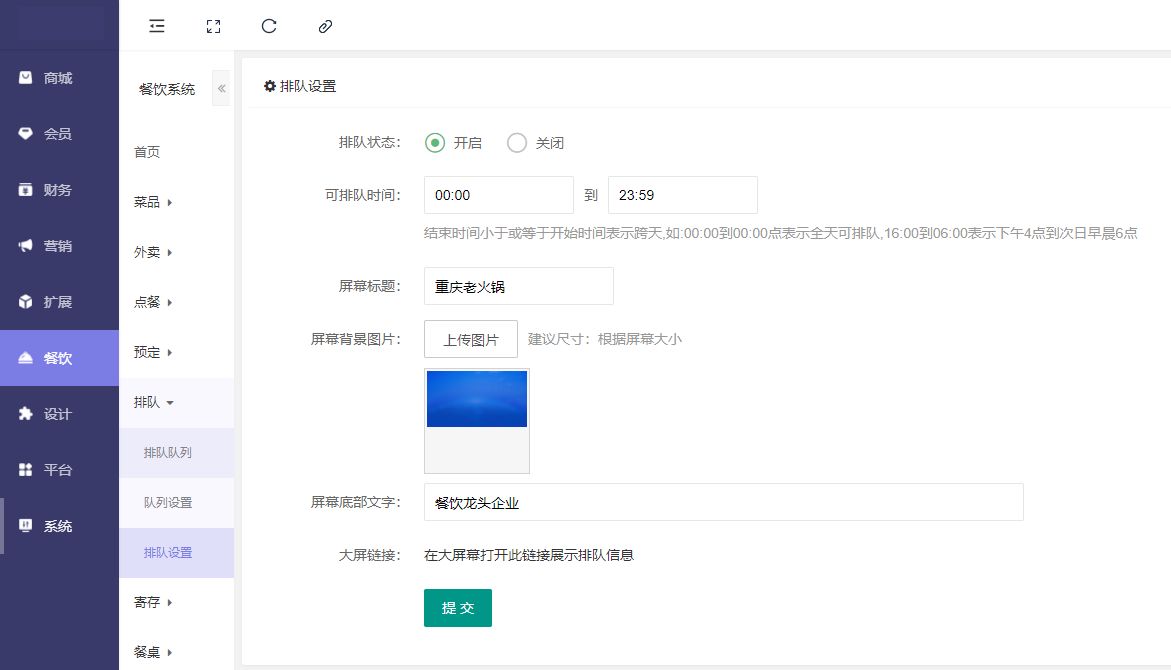The width and height of the screenshot is (1171, 670).
Task: Expand the 菜品 submenu
Action: 153,202
